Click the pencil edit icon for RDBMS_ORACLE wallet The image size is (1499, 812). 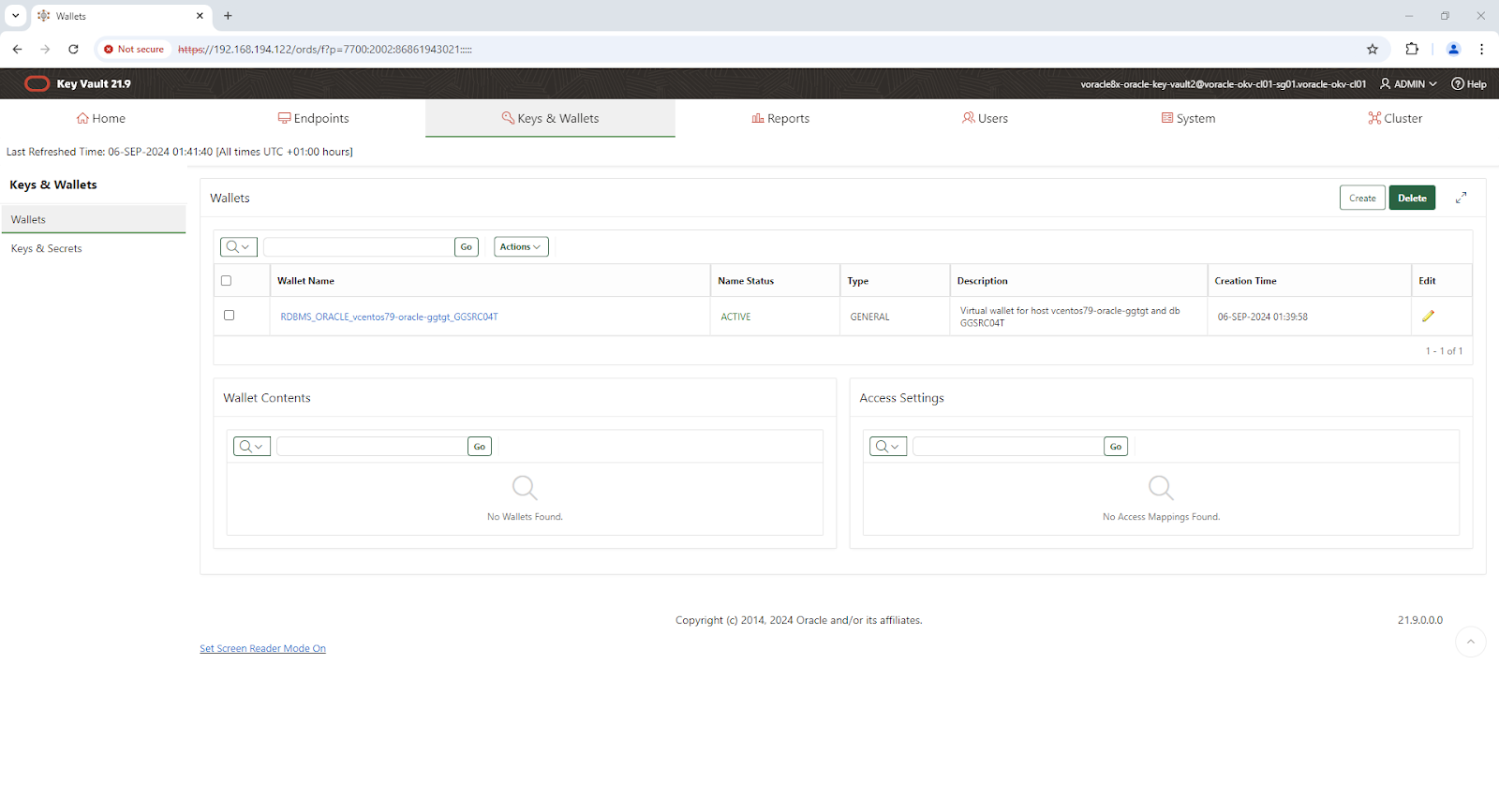[x=1428, y=317]
